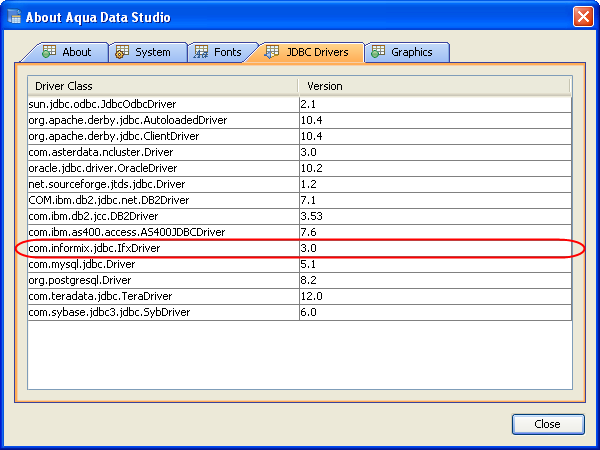Sort by the Driver Class column header
This screenshot has width=600, height=450.
(163, 86)
